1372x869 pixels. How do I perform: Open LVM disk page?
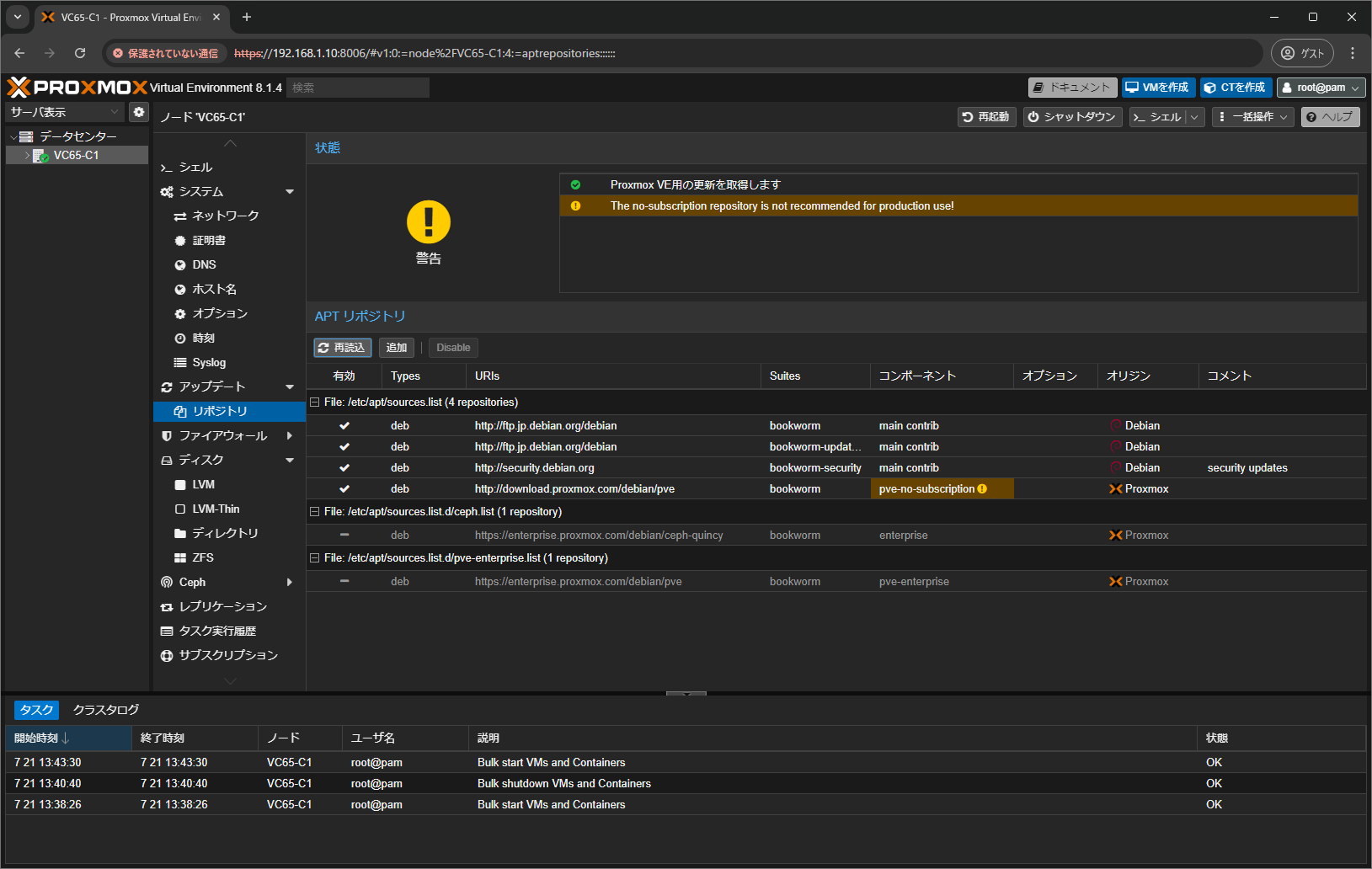tap(203, 484)
